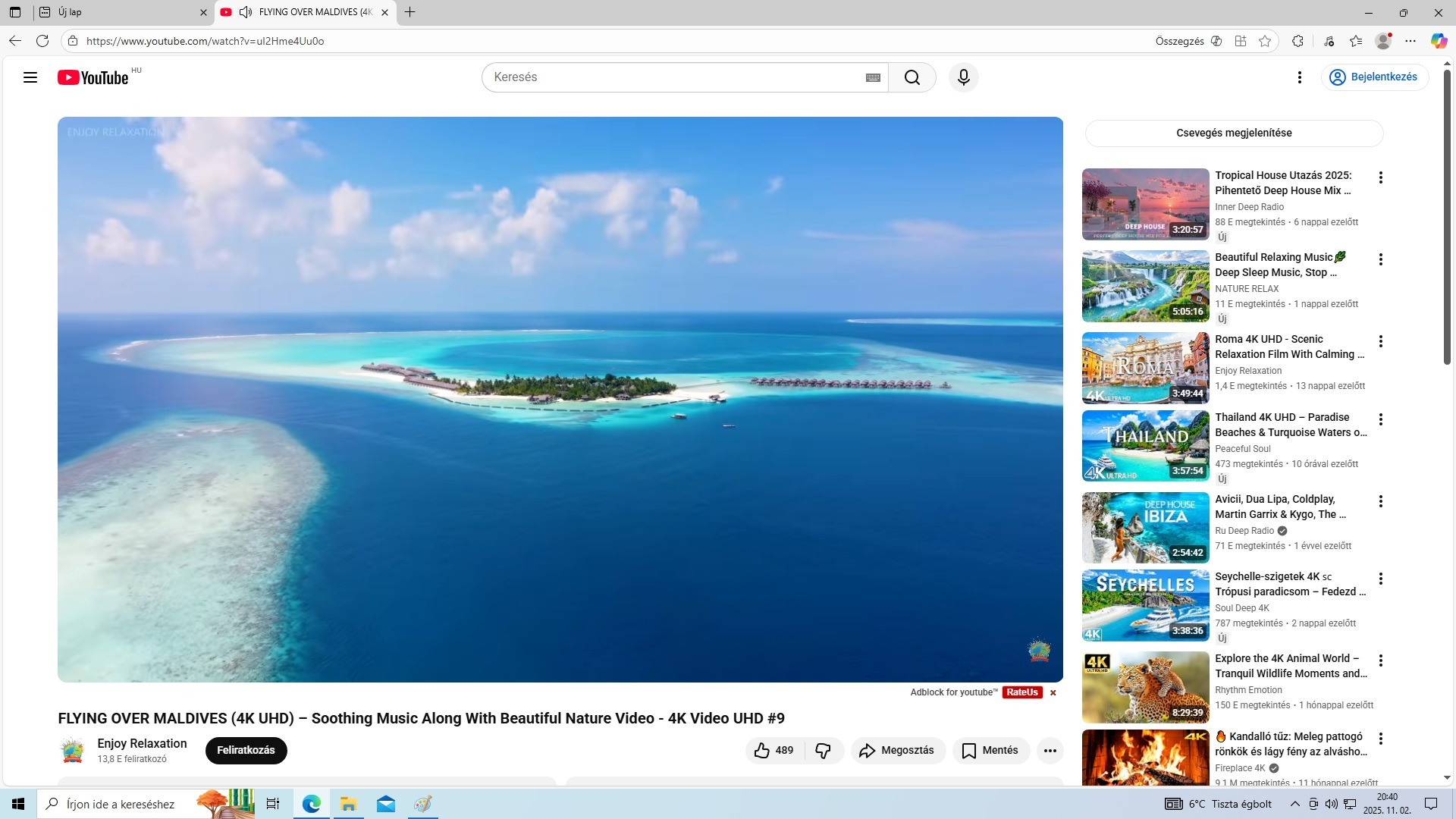
Task: Open options for Tropical House Utazás video
Action: tap(1381, 177)
